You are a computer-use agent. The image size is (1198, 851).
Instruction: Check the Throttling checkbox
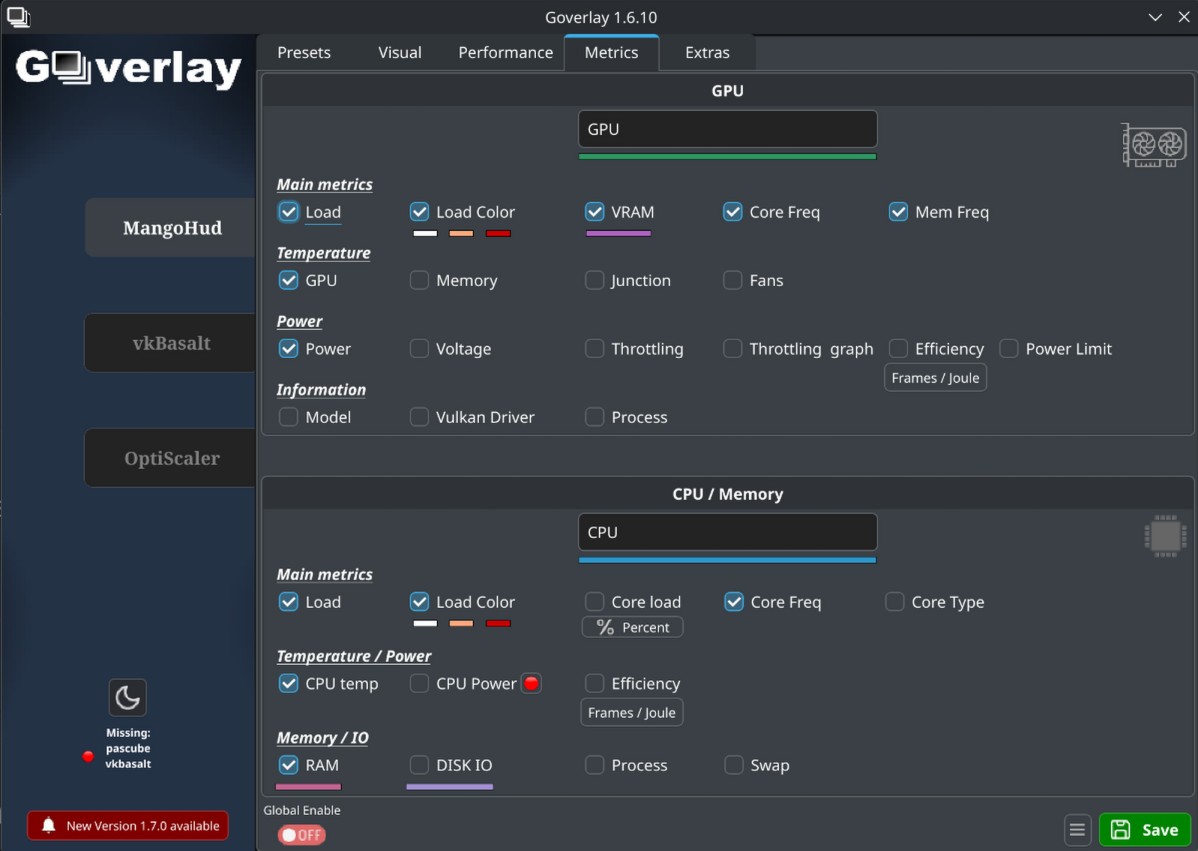pos(594,348)
